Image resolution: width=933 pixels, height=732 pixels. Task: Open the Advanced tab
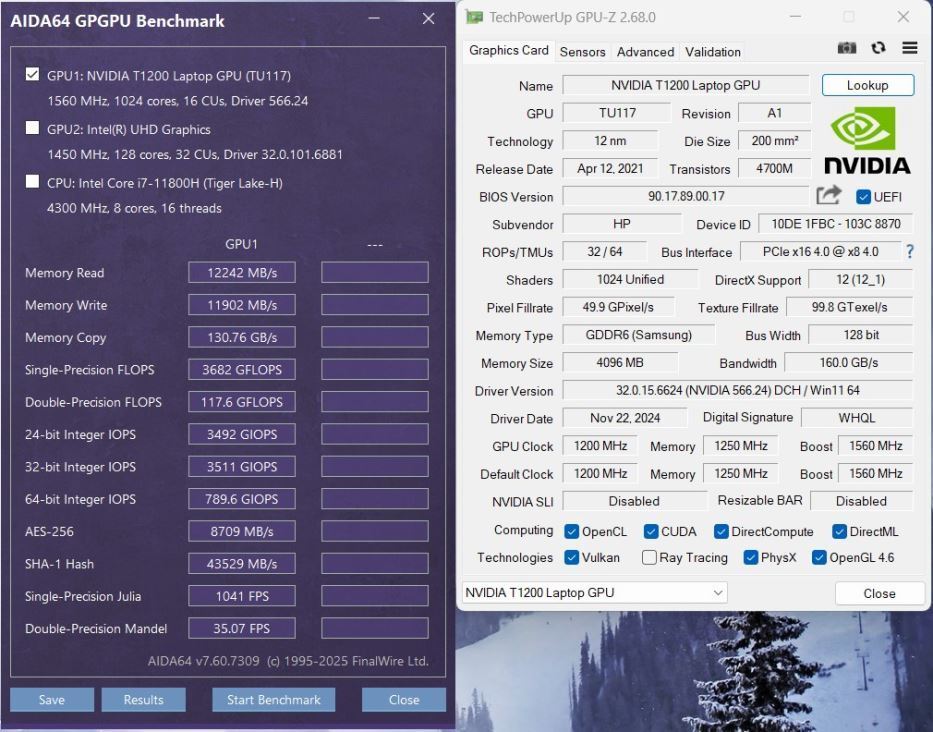coord(645,52)
